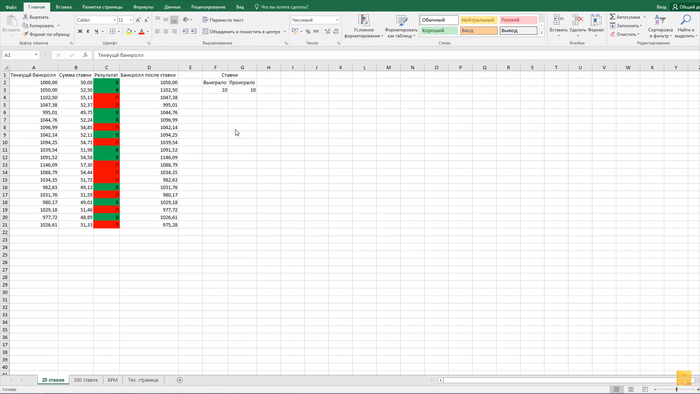The image size is (700, 394).
Task: Increase font size with large A button
Action: 138,20
